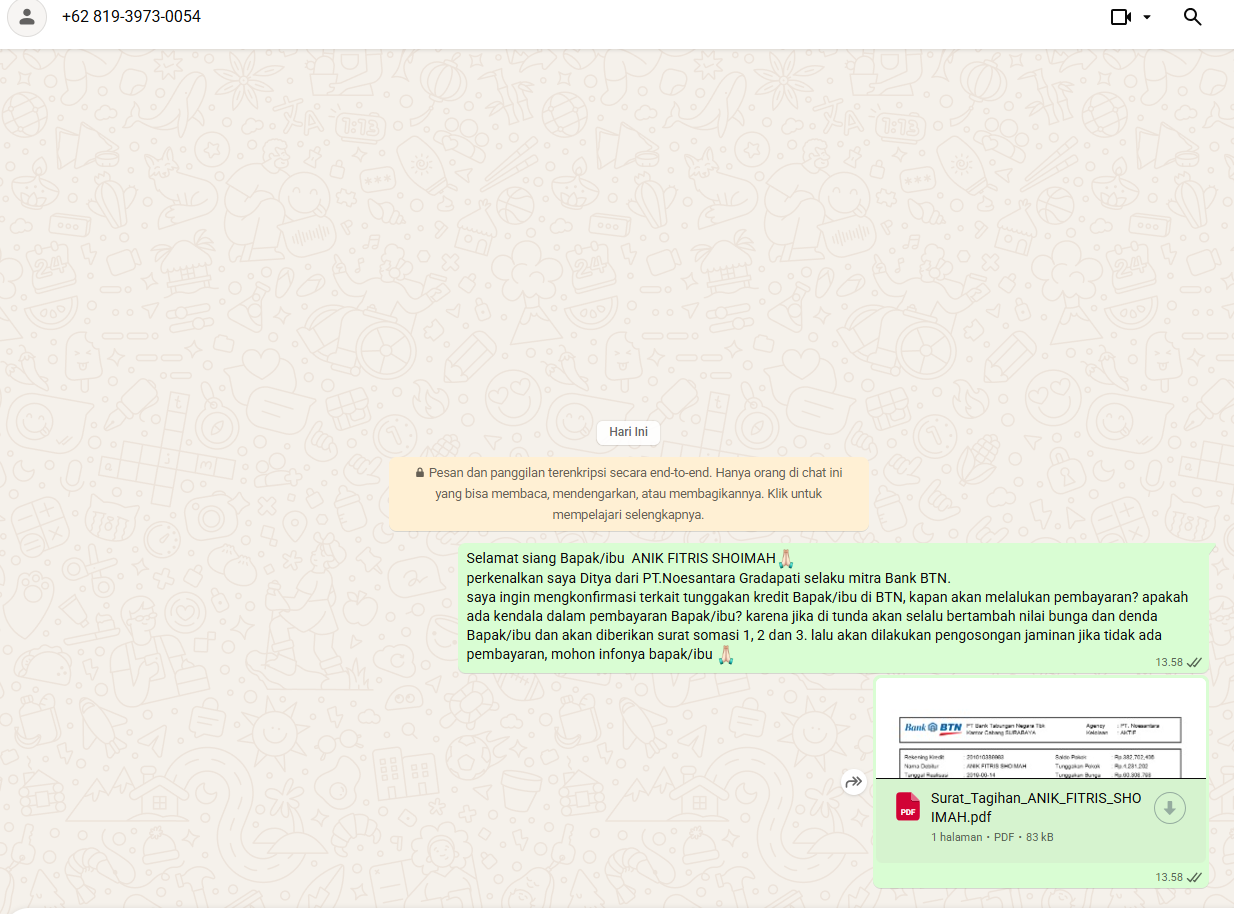Click the 13.58 timestamp below the PDF
1234x914 pixels.
click(1168, 877)
